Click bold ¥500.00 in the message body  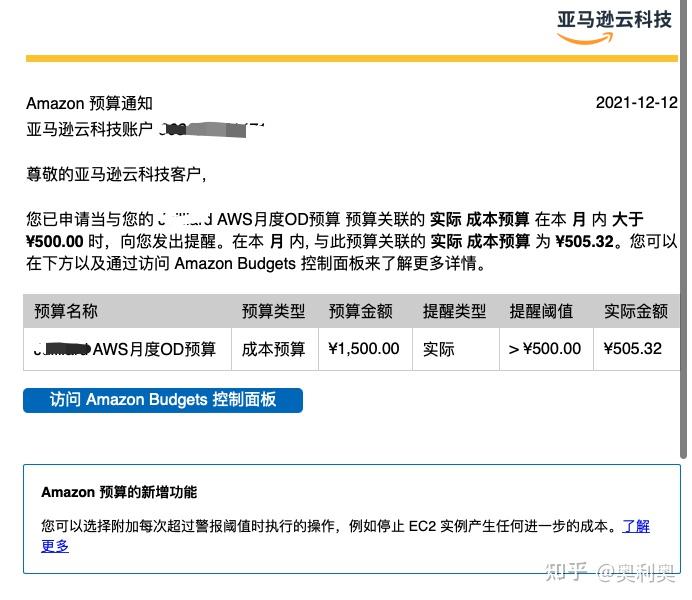pyautogui.click(x=55, y=241)
